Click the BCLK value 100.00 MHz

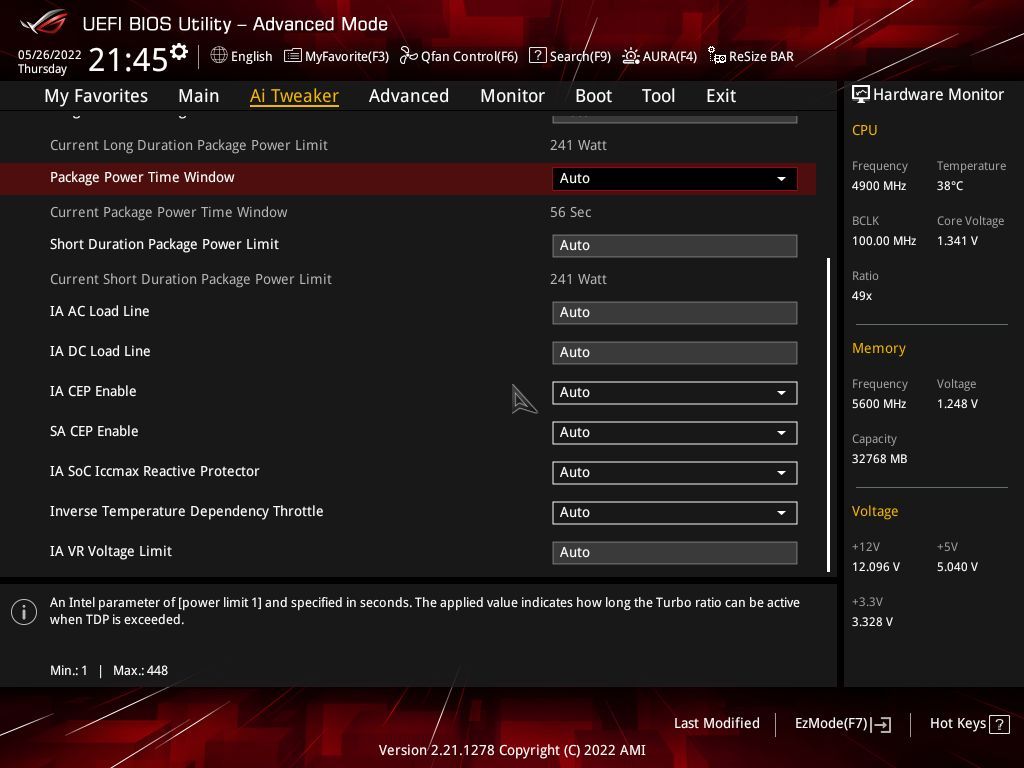884,241
